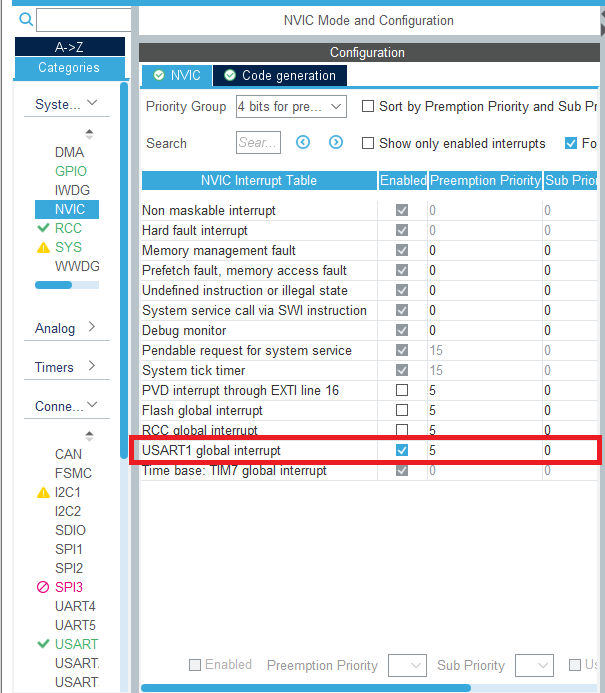The image size is (605, 693).
Task: Click the interrupt Search input field
Action: [x=258, y=142]
